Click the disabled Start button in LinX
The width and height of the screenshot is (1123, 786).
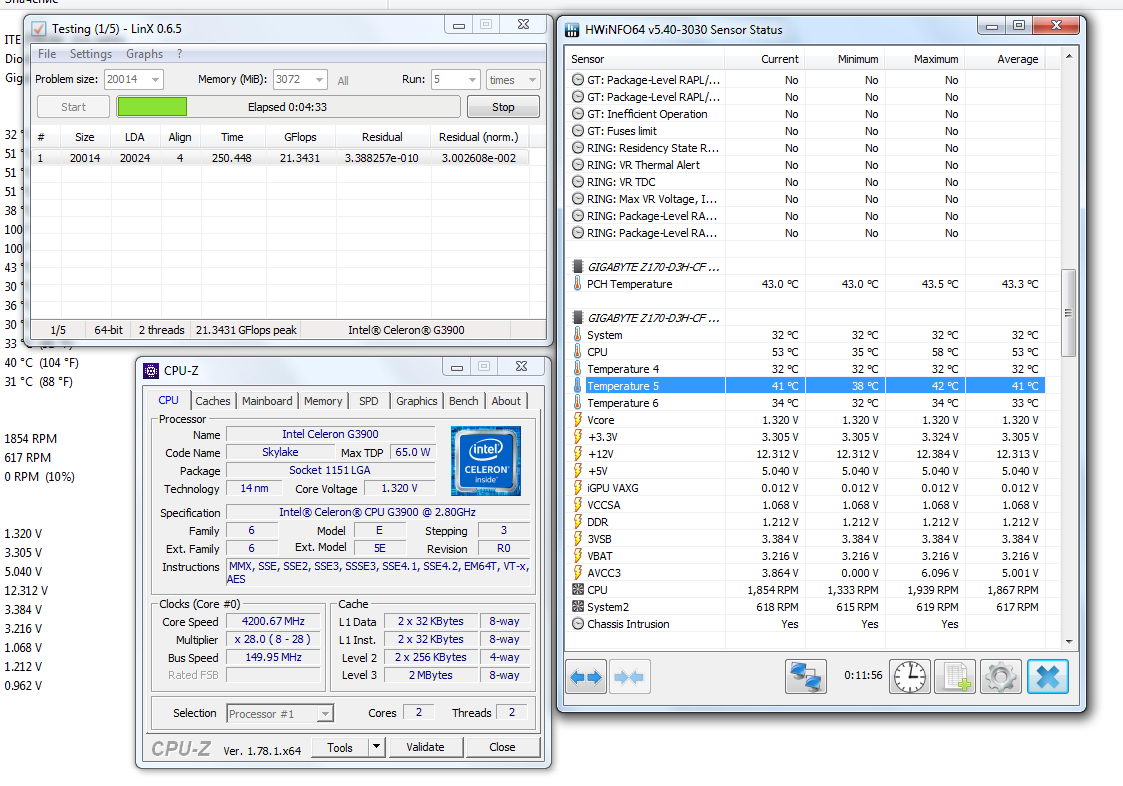pyautogui.click(x=73, y=107)
